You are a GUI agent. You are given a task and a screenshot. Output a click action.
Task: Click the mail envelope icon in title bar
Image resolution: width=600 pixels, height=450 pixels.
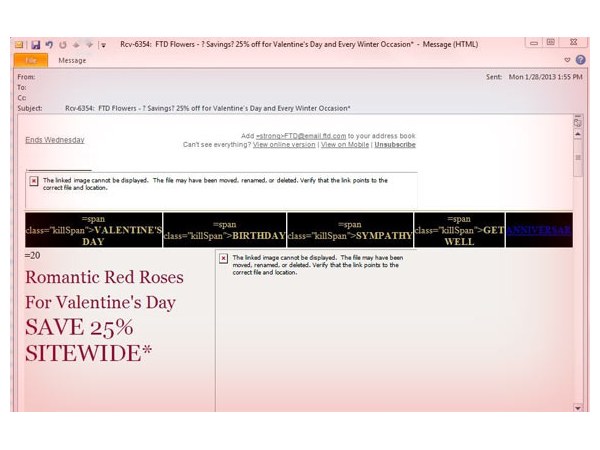click(19, 45)
